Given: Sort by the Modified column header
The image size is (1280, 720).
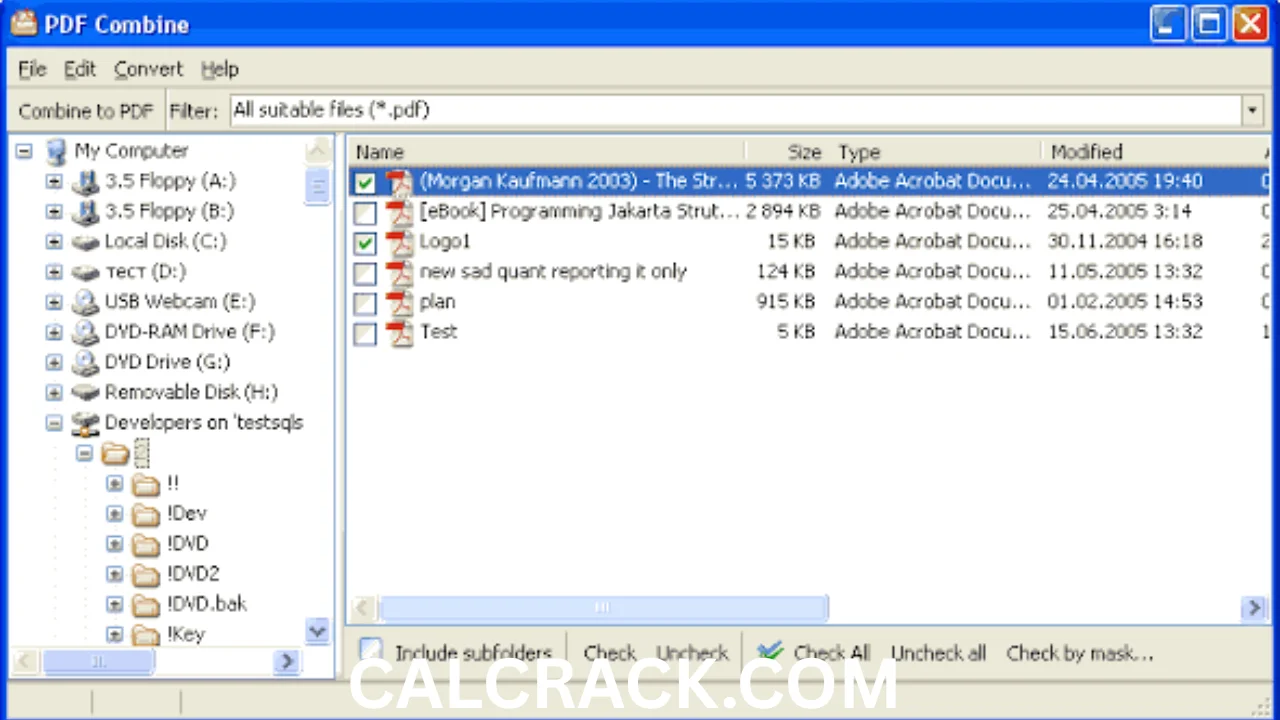Looking at the screenshot, I should click(x=1149, y=152).
